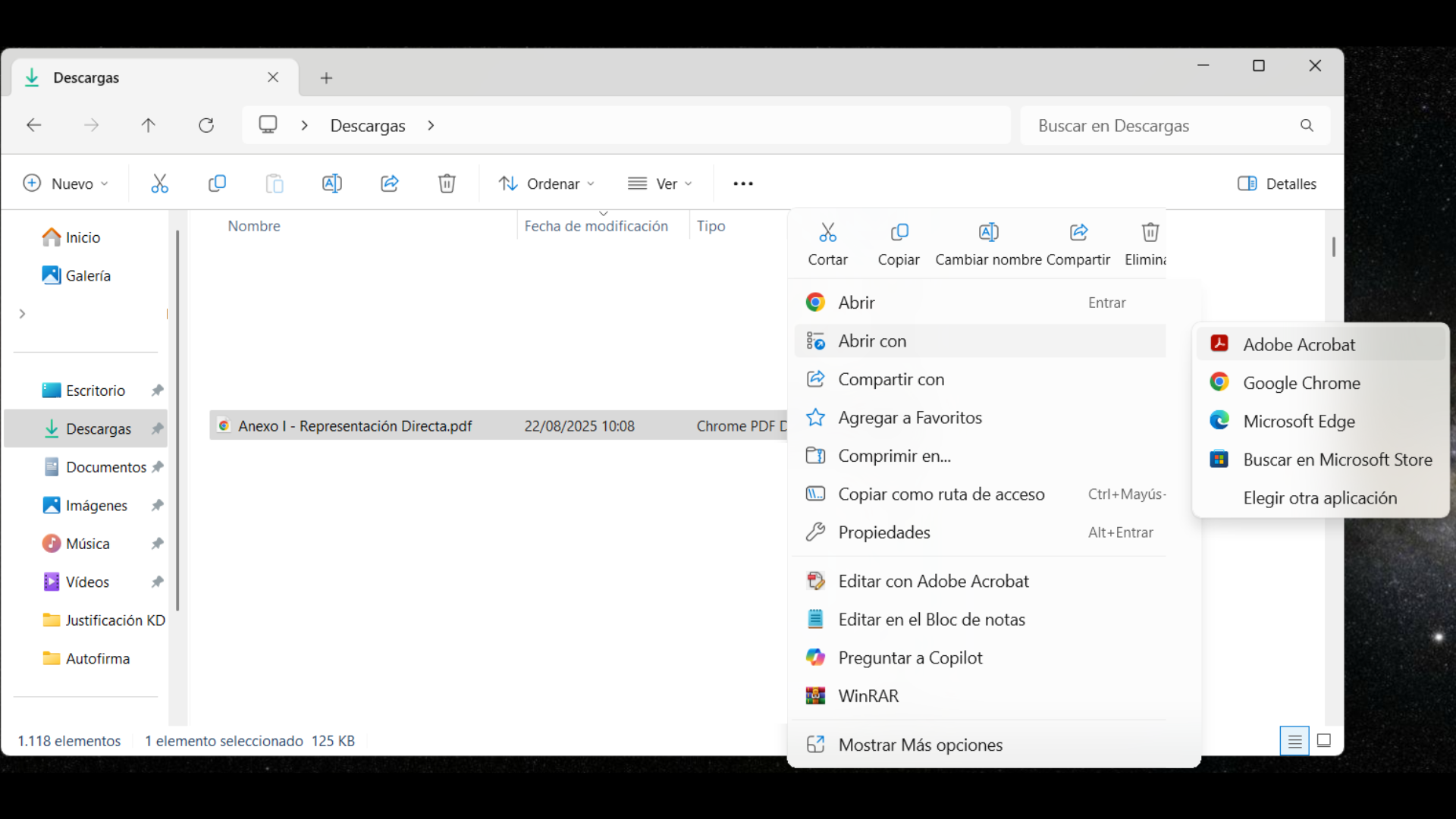Viewport: 1456px width, 819px height.
Task: Click the Buscar en Descargas search field
Action: (x=1160, y=126)
